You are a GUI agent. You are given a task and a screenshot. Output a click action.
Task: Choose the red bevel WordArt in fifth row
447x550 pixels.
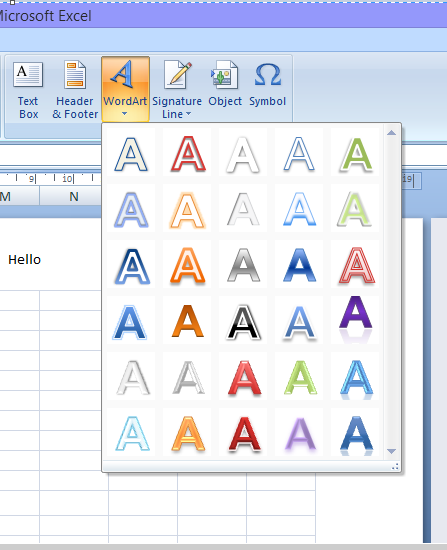coord(243,377)
